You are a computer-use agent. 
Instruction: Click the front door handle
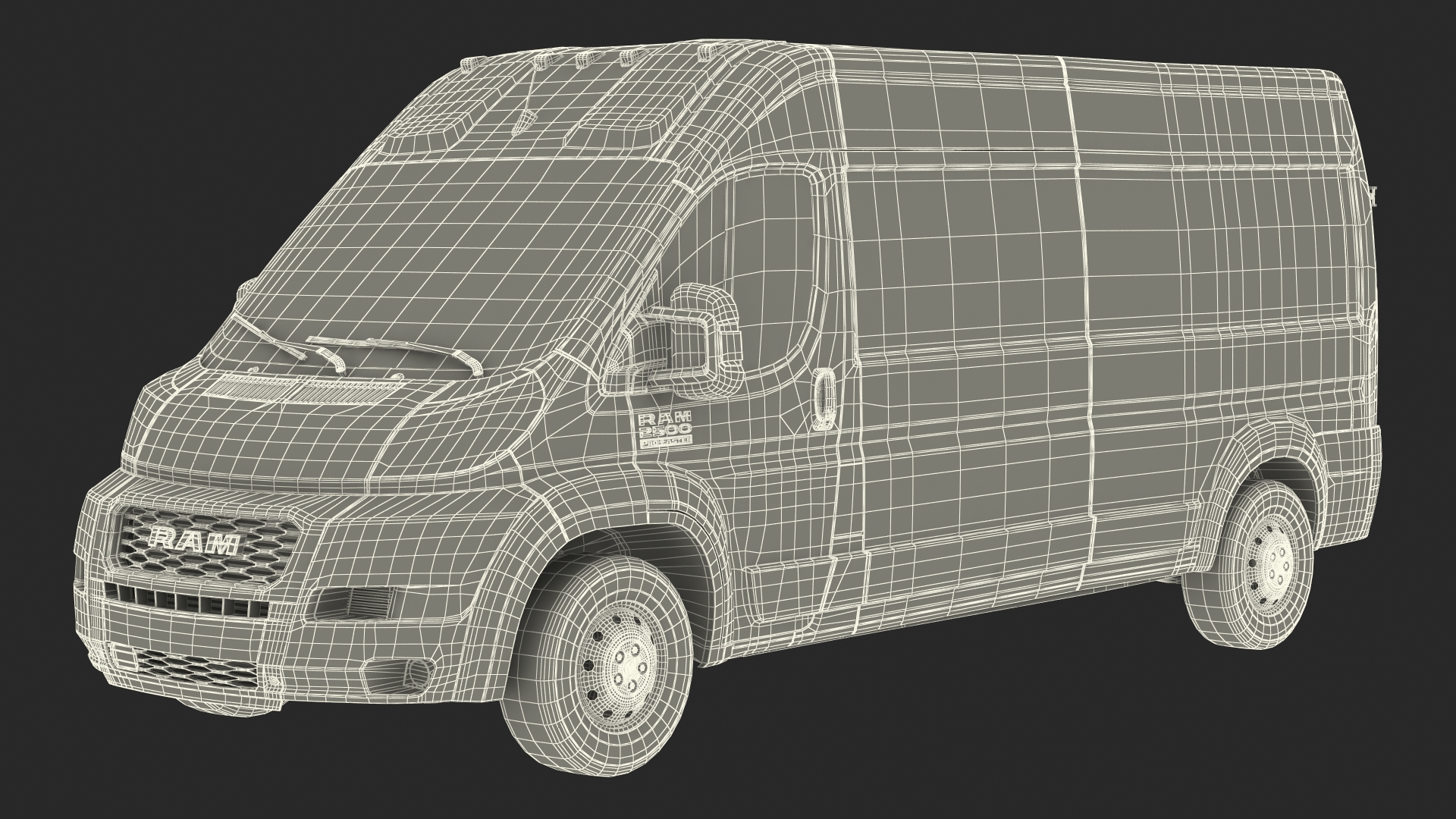(824, 398)
